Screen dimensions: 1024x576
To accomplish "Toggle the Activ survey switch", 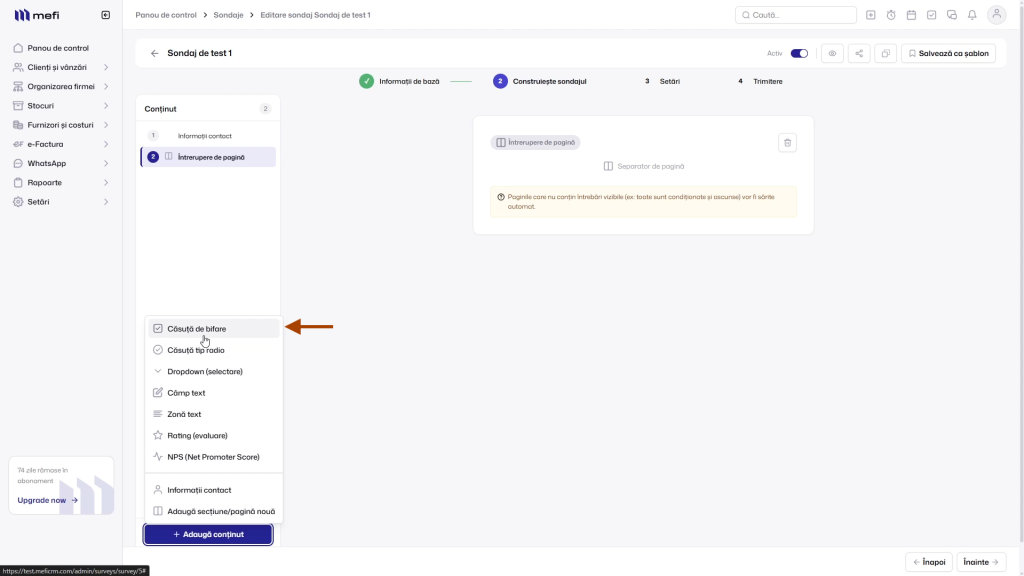I will tap(799, 54).
